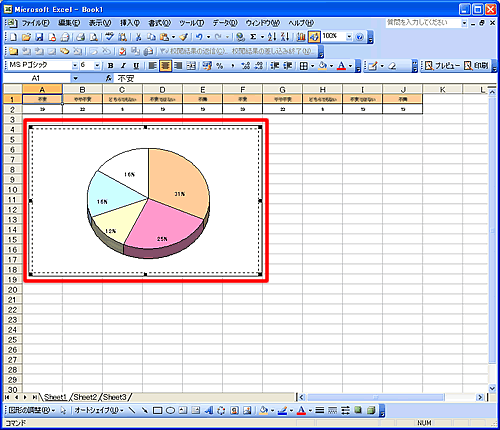
Task: Open the zoom percentage dropdown
Action: point(349,37)
